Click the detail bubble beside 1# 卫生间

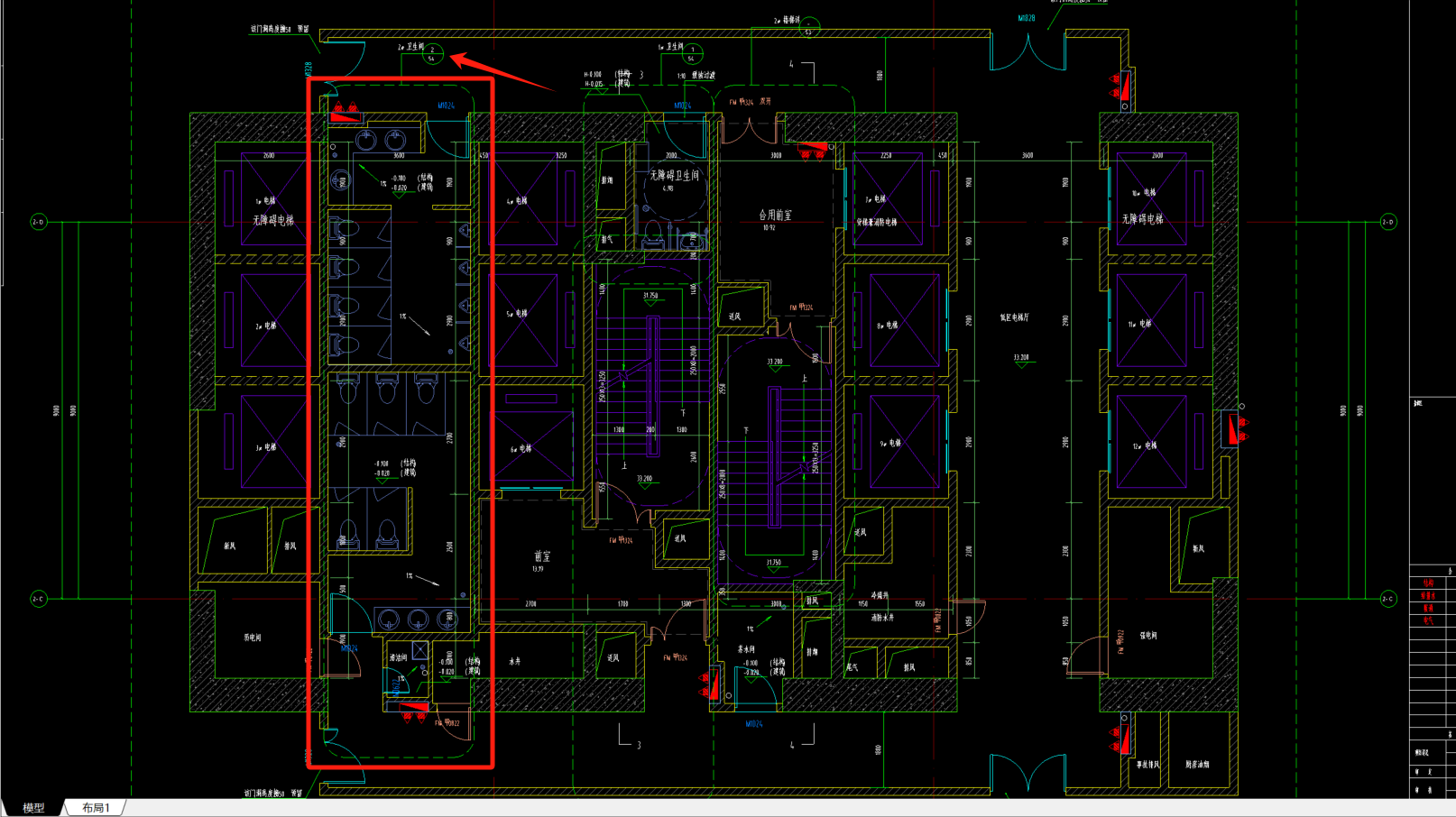[692, 54]
